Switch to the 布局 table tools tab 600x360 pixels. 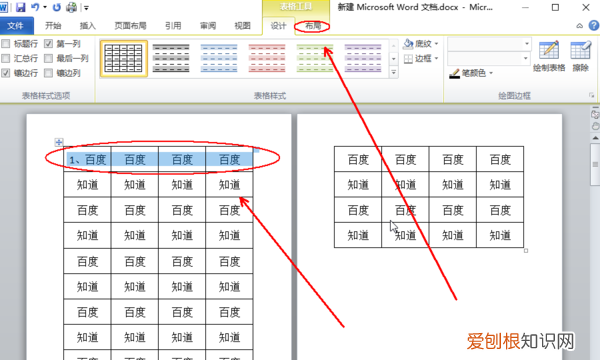[312, 26]
